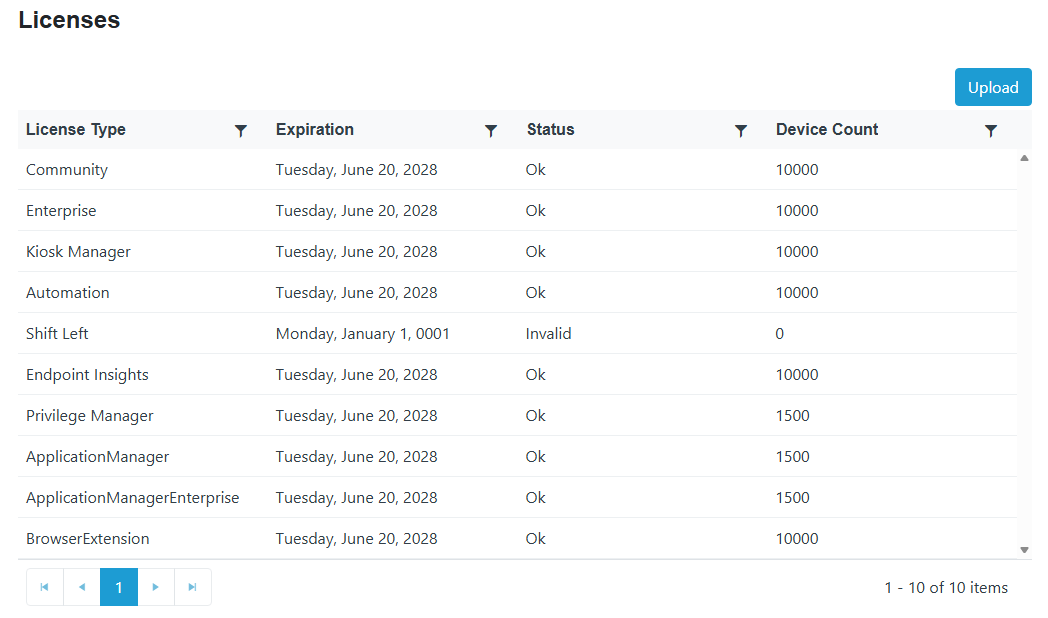
Task: Sort by Status column header
Action: coord(551,129)
